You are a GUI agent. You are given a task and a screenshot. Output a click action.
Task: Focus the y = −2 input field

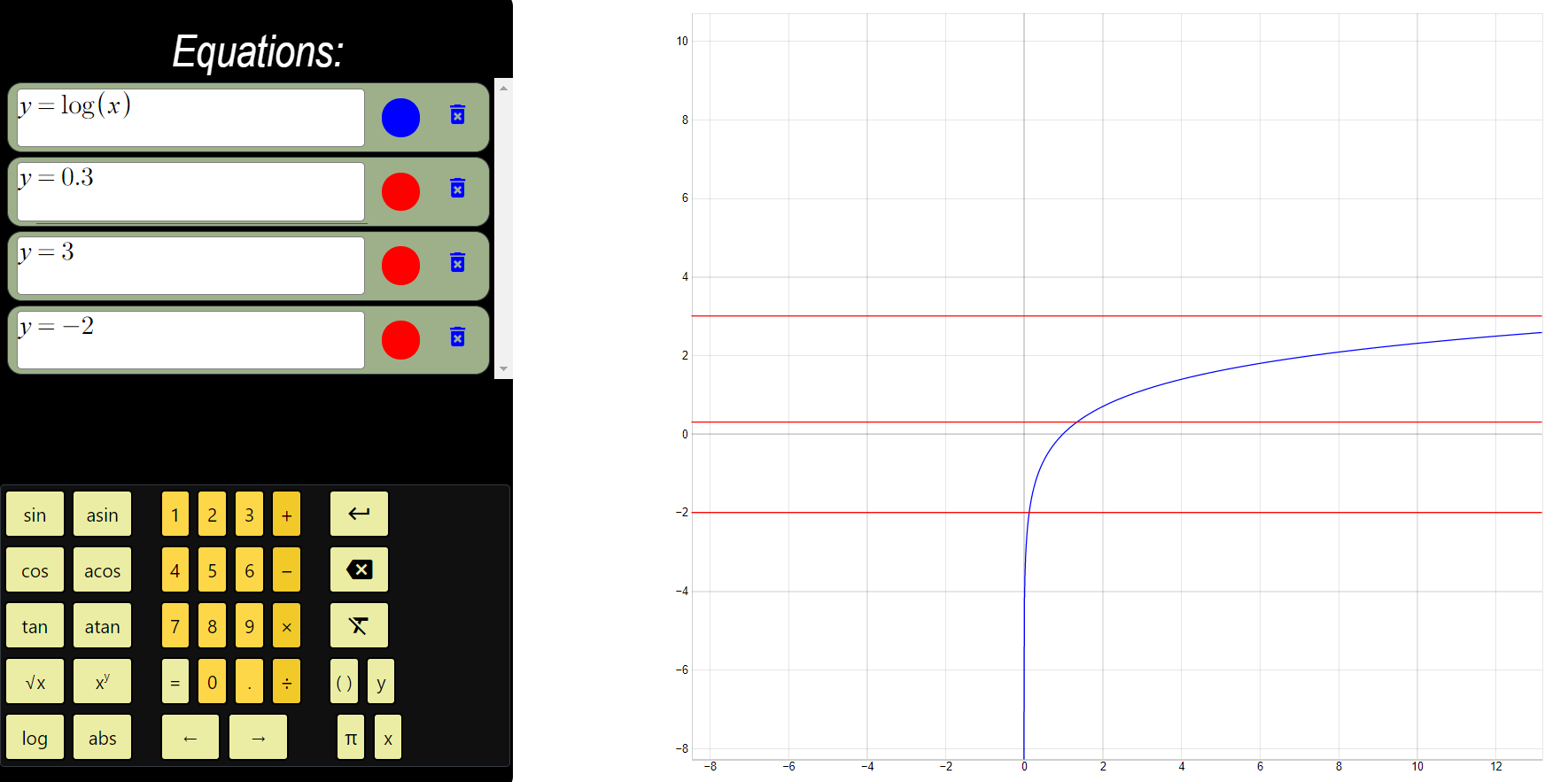[190, 340]
